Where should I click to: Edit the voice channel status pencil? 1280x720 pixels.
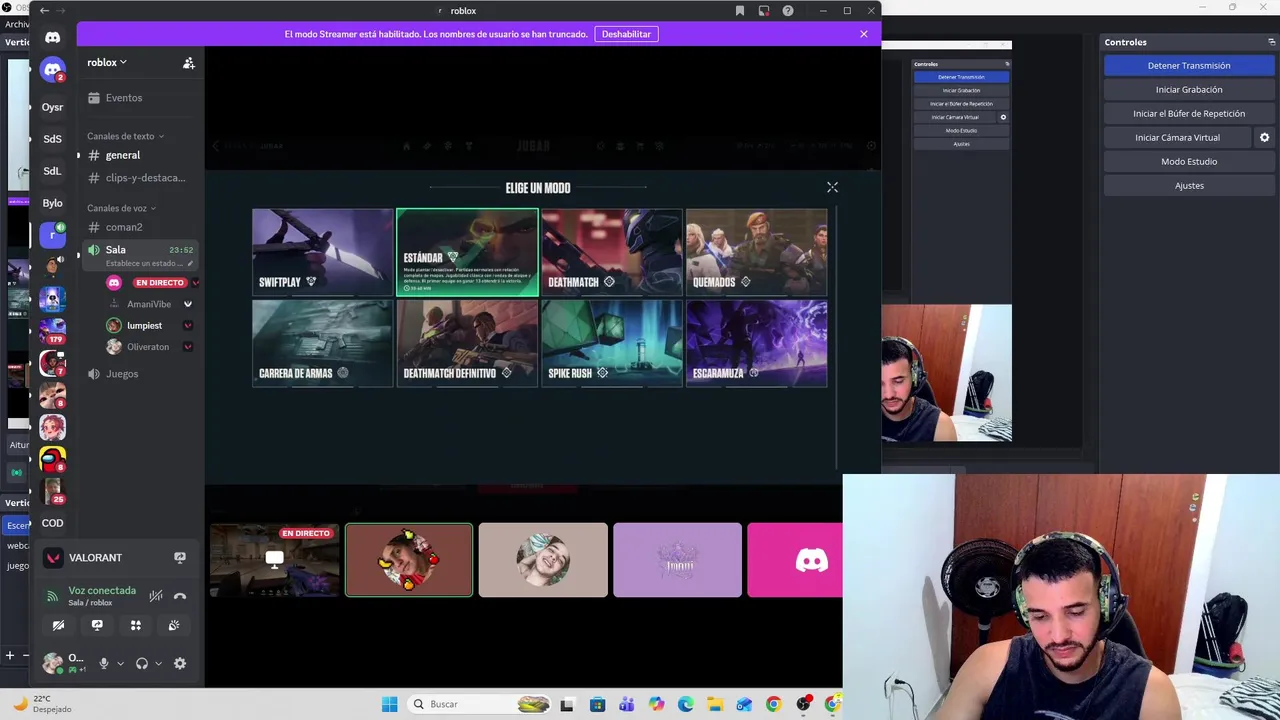tap(190, 264)
